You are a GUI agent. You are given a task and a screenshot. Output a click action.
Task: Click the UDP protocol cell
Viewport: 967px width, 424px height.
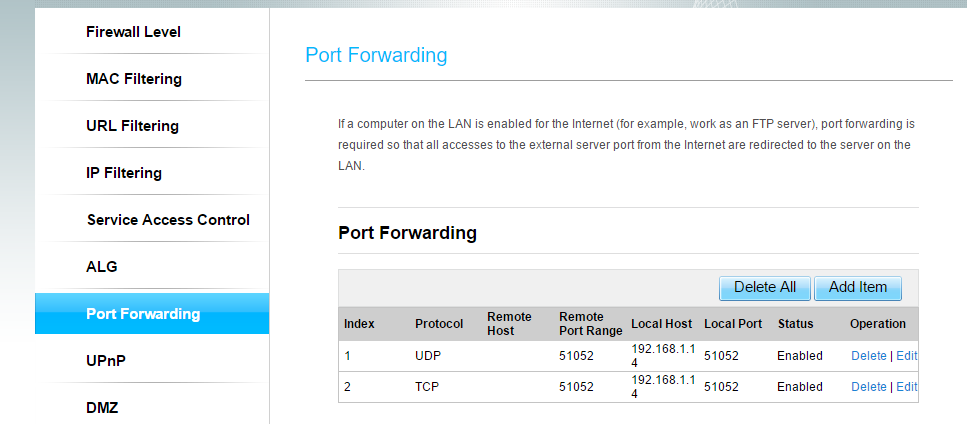(x=429, y=356)
